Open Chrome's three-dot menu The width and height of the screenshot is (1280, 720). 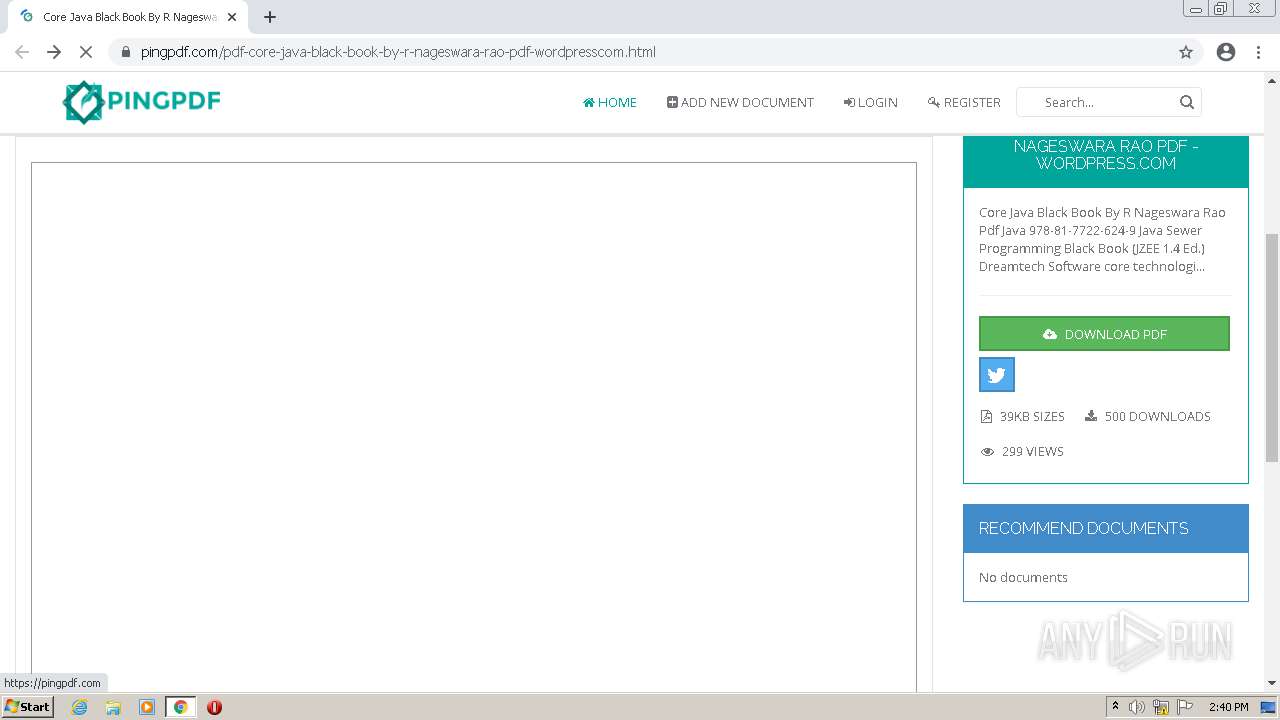(x=1258, y=52)
